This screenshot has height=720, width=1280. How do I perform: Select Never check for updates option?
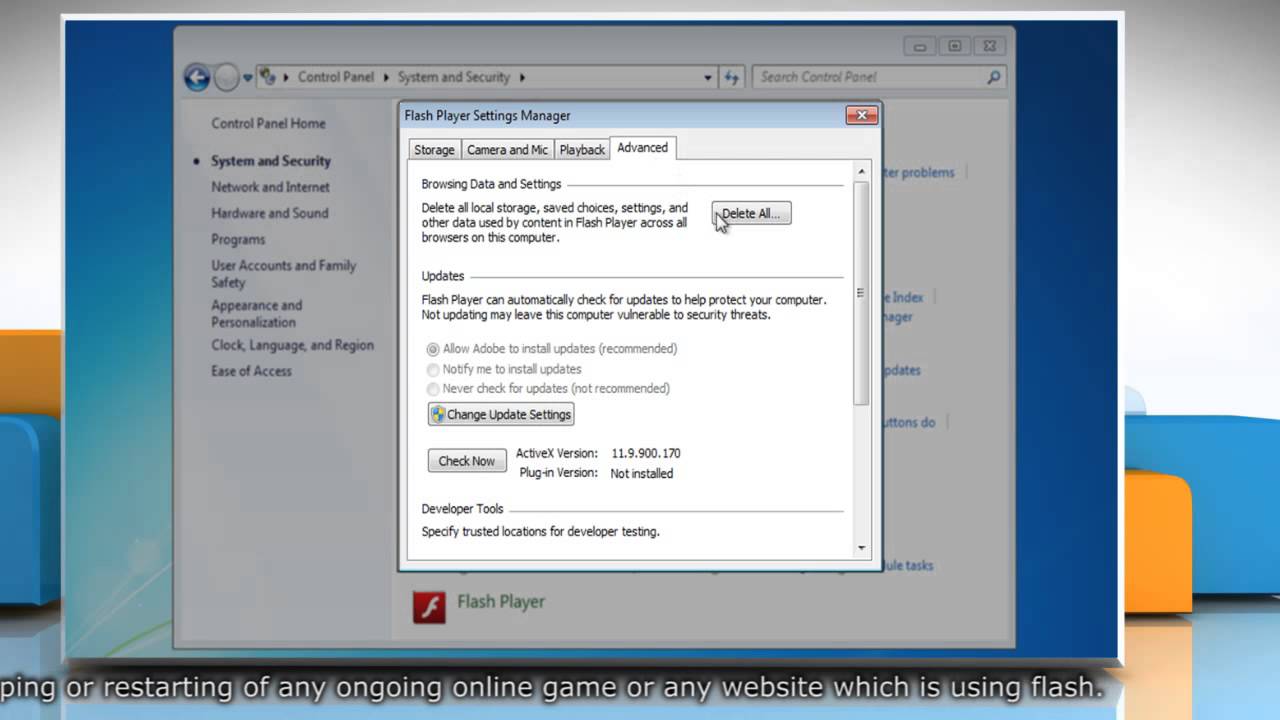click(548, 388)
